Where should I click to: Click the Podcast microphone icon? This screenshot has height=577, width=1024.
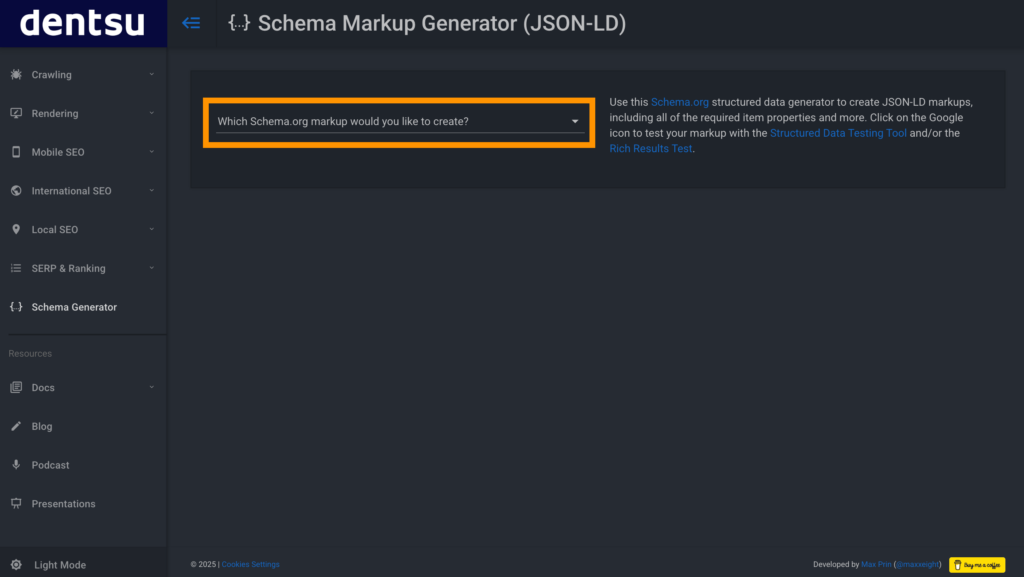[x=16, y=465]
